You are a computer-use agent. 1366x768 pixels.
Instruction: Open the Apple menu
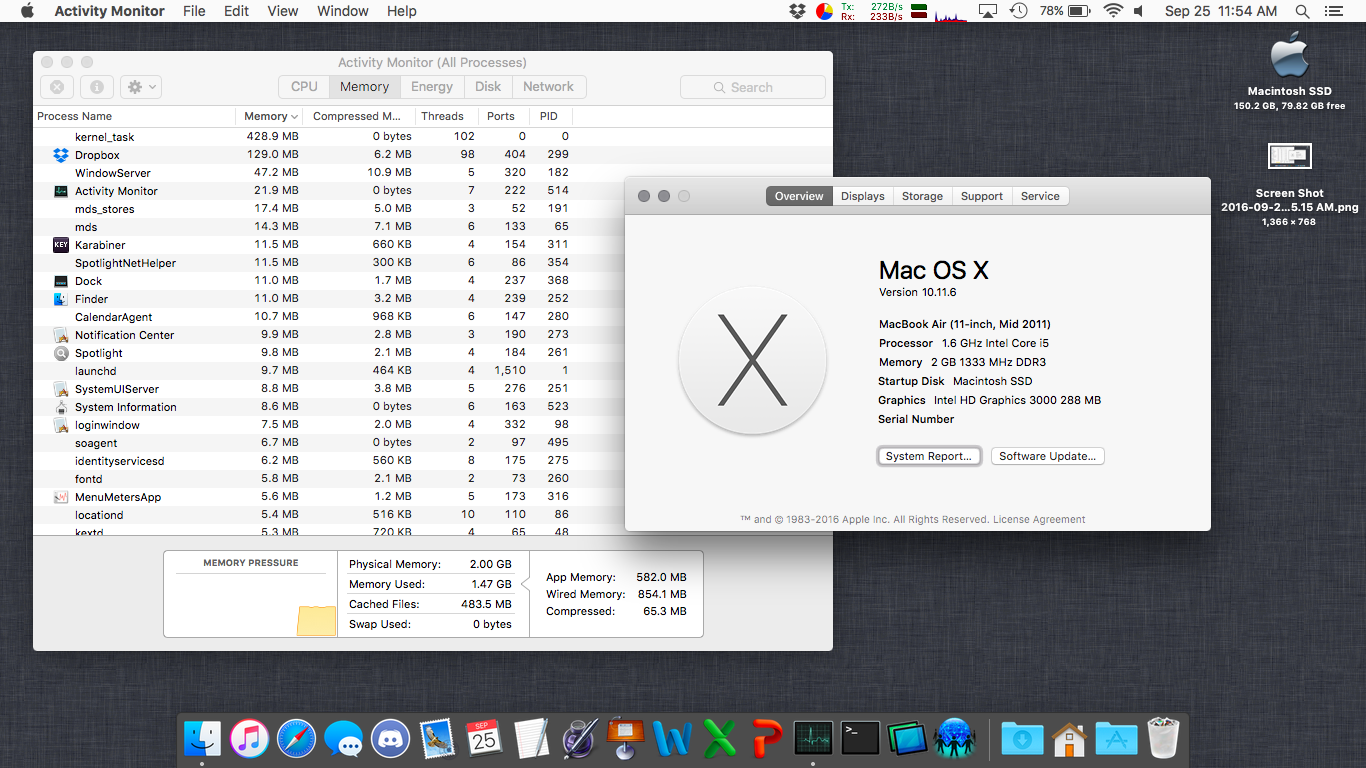(27, 11)
